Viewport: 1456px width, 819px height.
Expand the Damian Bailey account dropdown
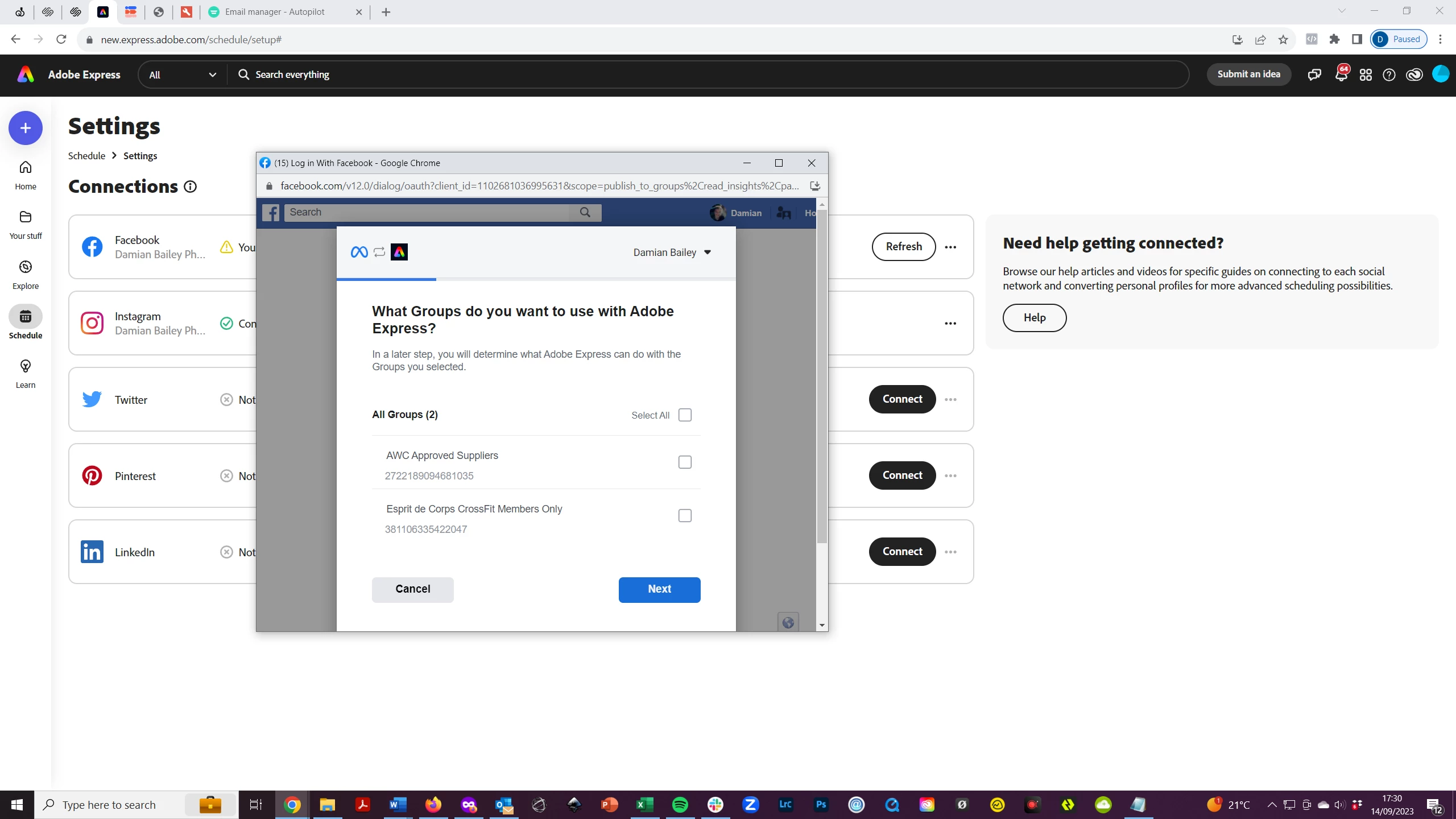[672, 253]
